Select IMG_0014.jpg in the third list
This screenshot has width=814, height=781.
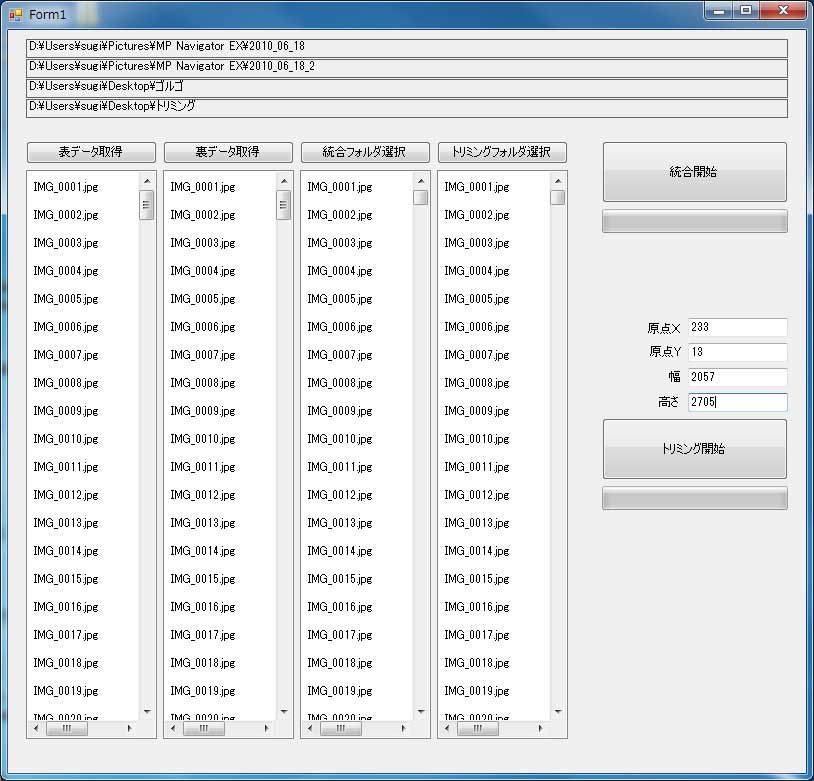pos(340,551)
